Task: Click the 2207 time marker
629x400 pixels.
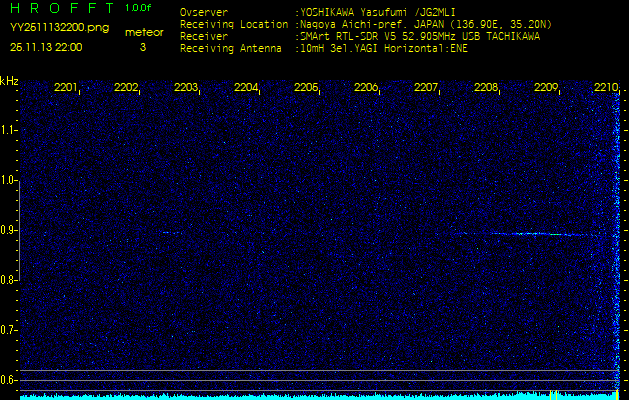Action: tap(426, 88)
